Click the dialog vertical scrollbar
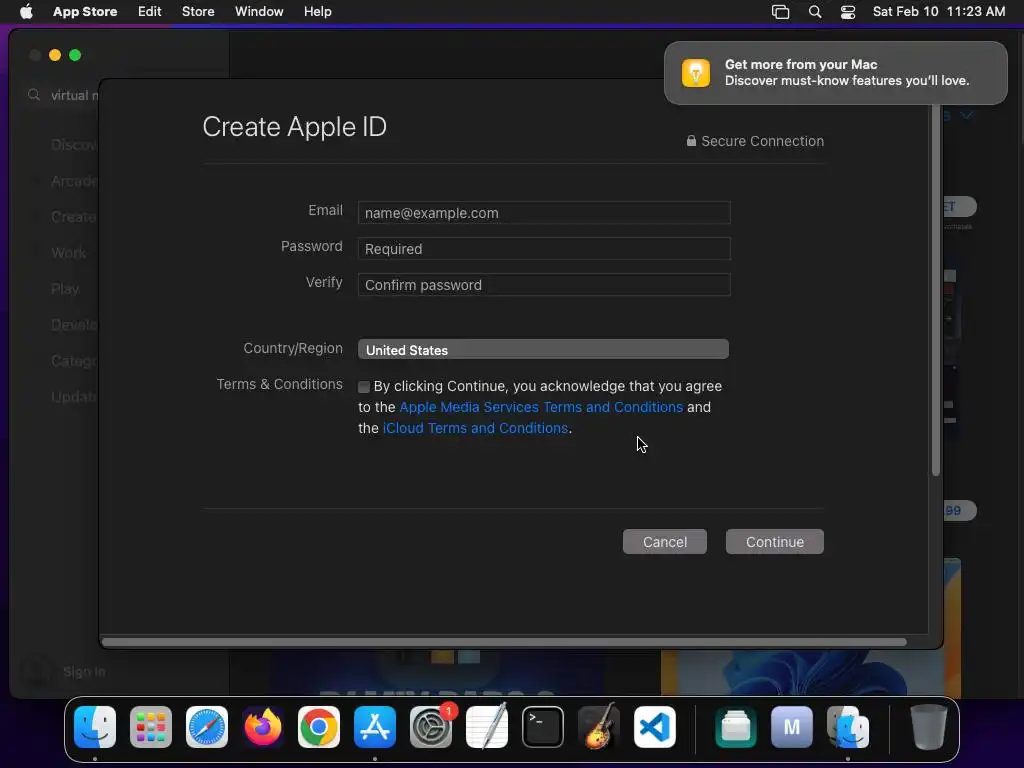Viewport: 1024px width, 768px height. (936, 287)
